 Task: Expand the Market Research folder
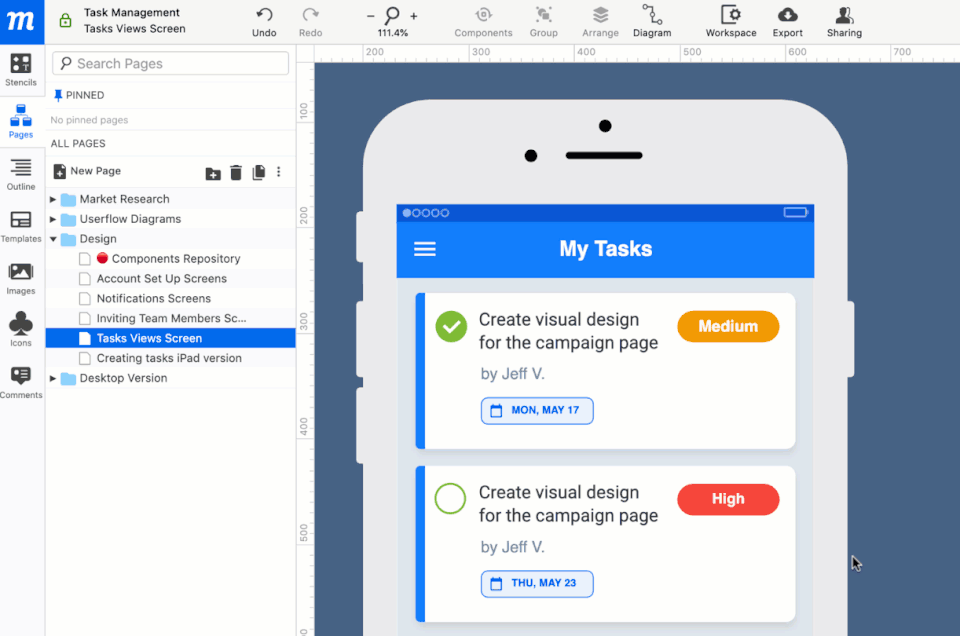[x=53, y=200]
